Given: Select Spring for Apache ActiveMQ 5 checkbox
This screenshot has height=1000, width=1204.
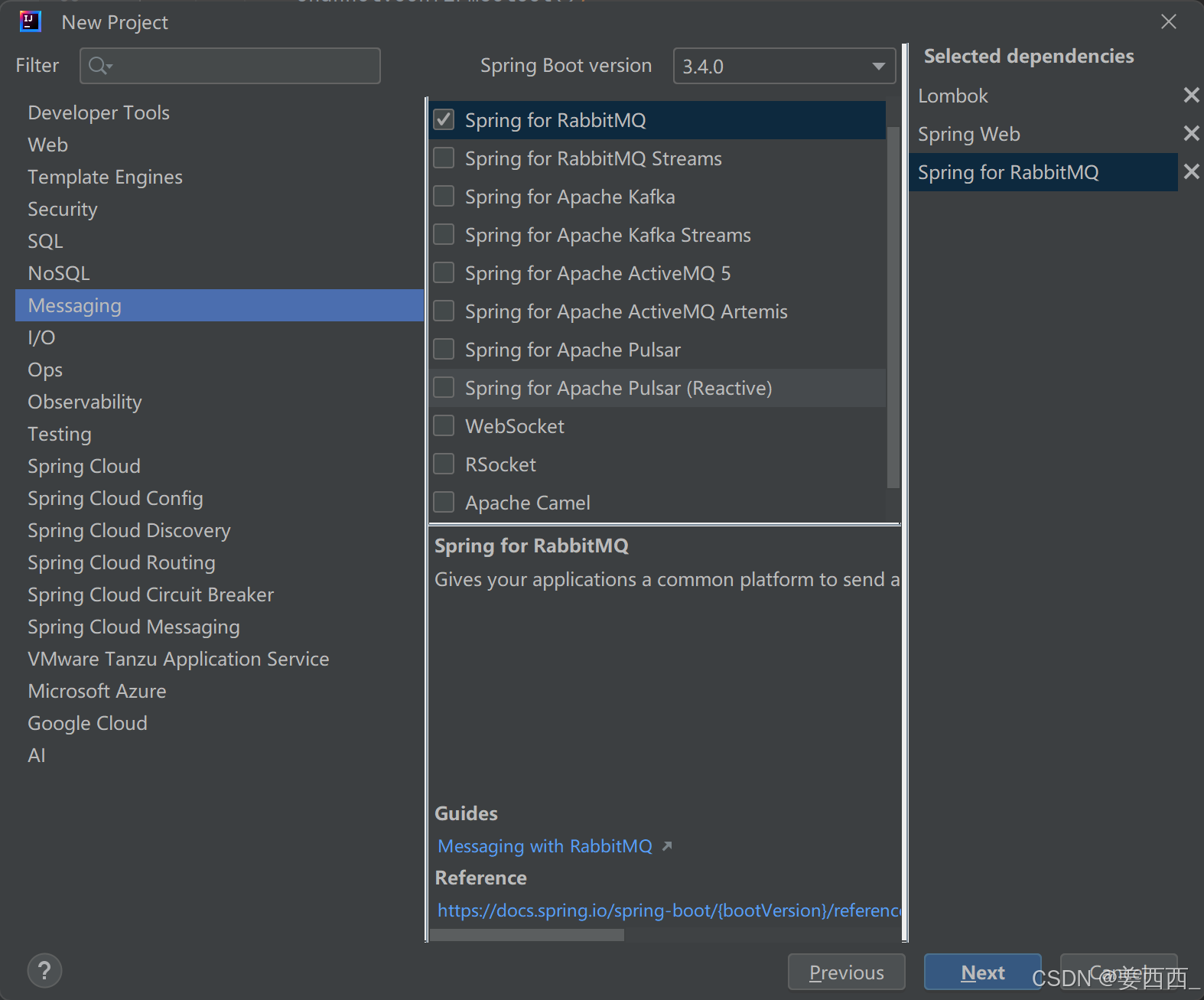Looking at the screenshot, I should coord(444,272).
